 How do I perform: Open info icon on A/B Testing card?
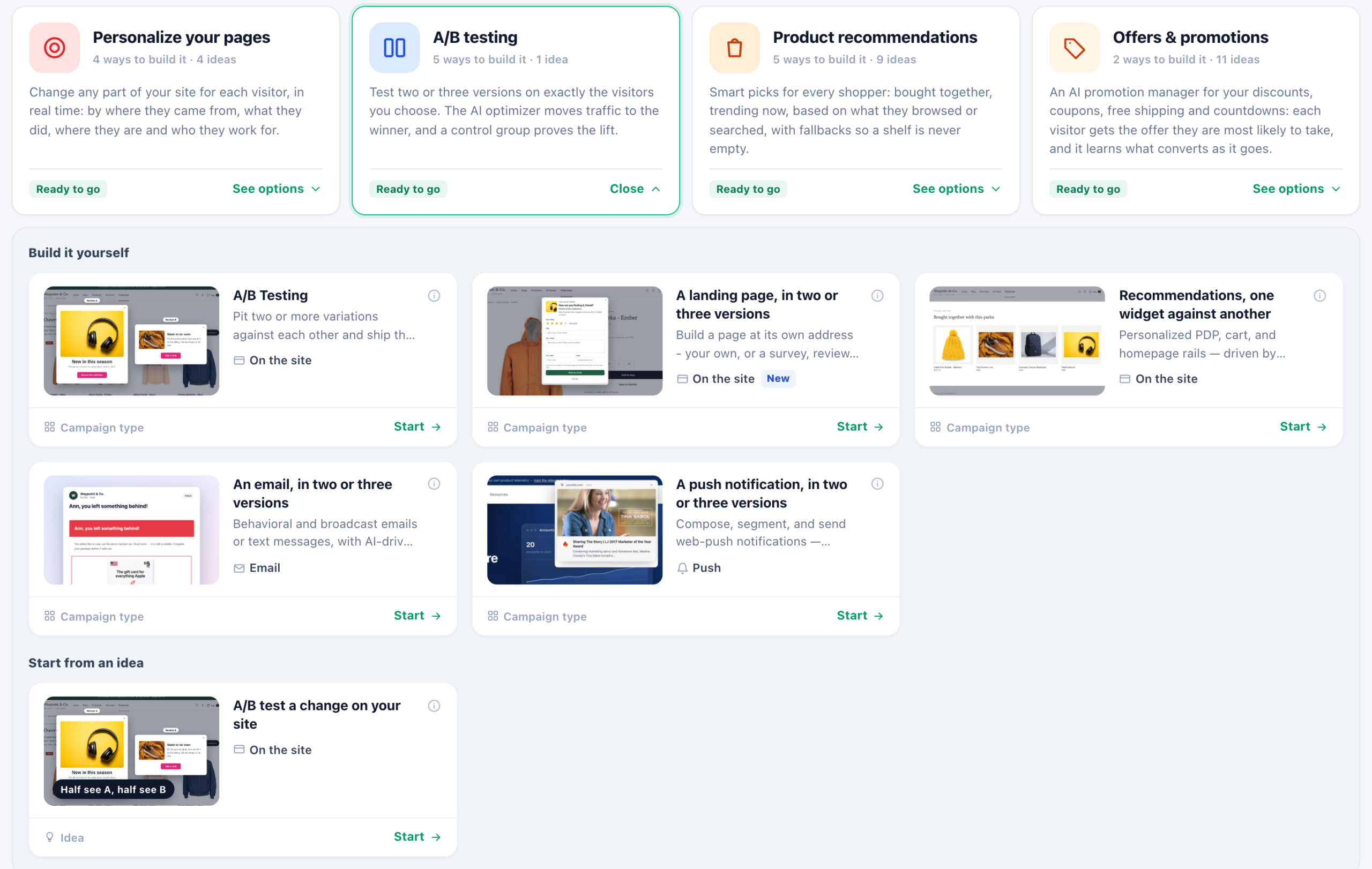pos(434,296)
